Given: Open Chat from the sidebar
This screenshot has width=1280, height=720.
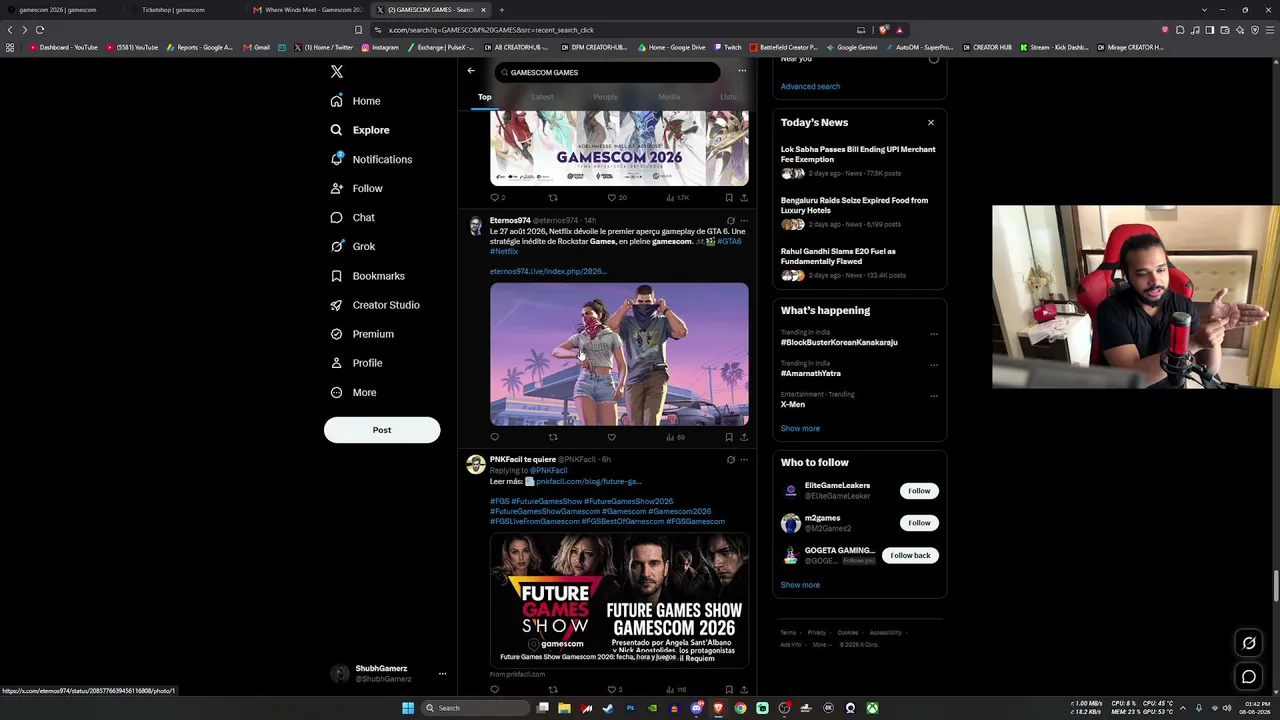Looking at the screenshot, I should pos(352,217).
